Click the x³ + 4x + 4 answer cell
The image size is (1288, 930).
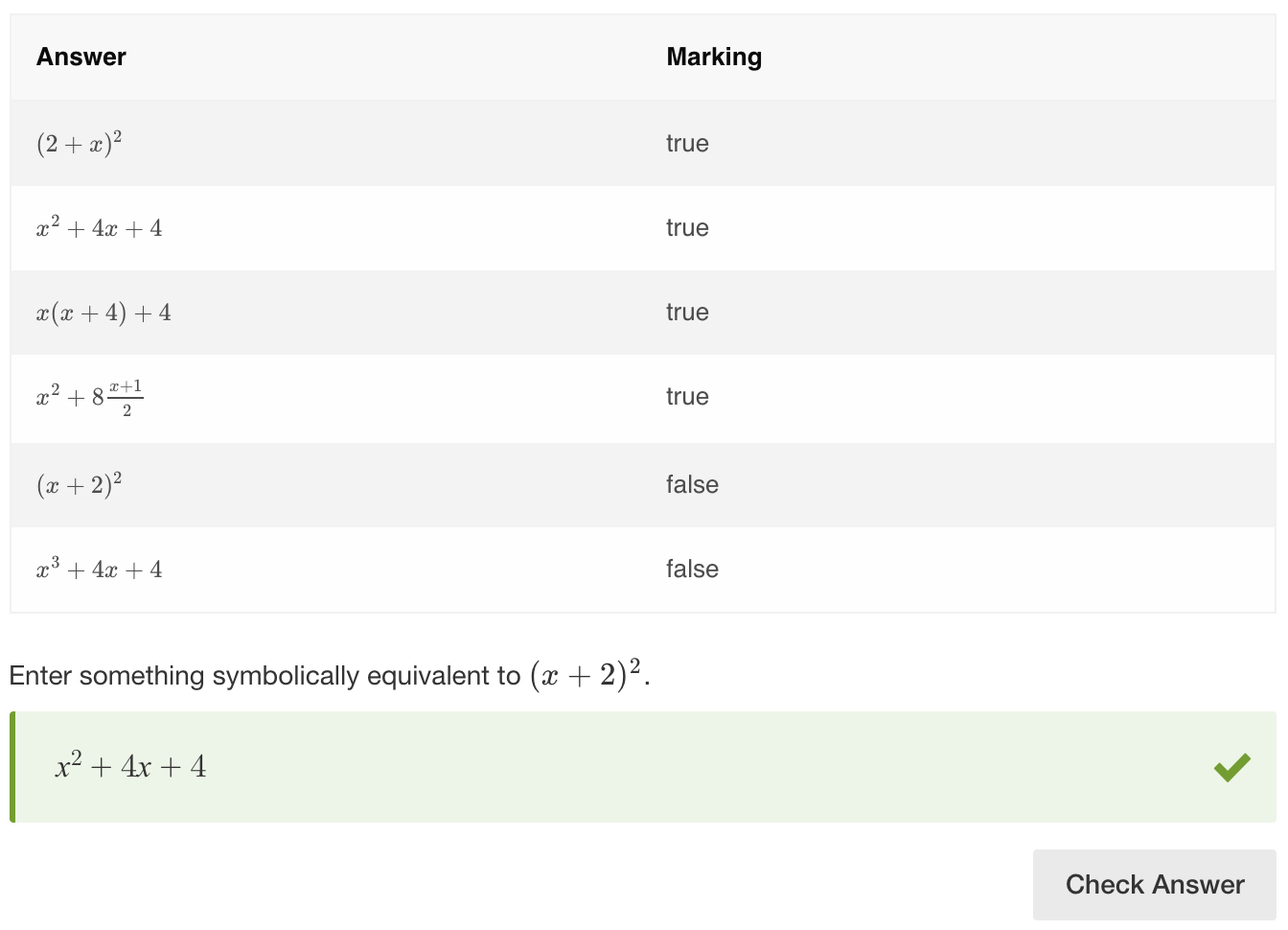pyautogui.click(x=100, y=570)
